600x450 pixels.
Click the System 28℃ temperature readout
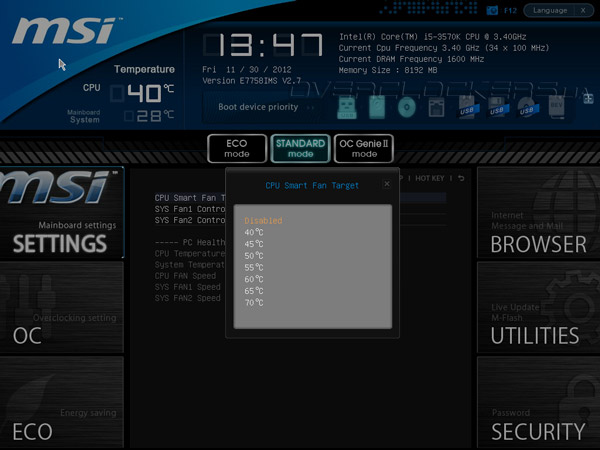pos(149,116)
